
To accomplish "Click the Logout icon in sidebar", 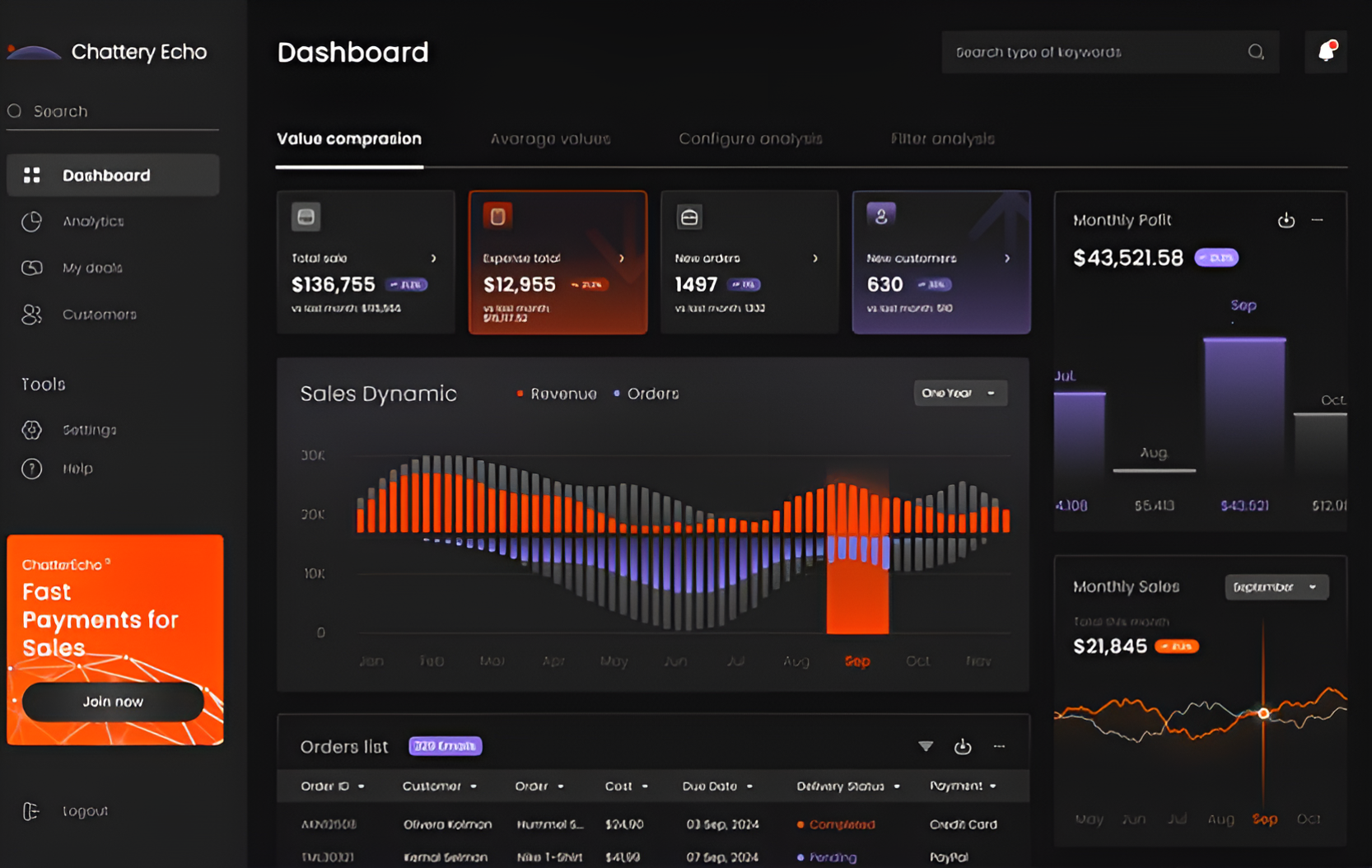I will point(31,811).
